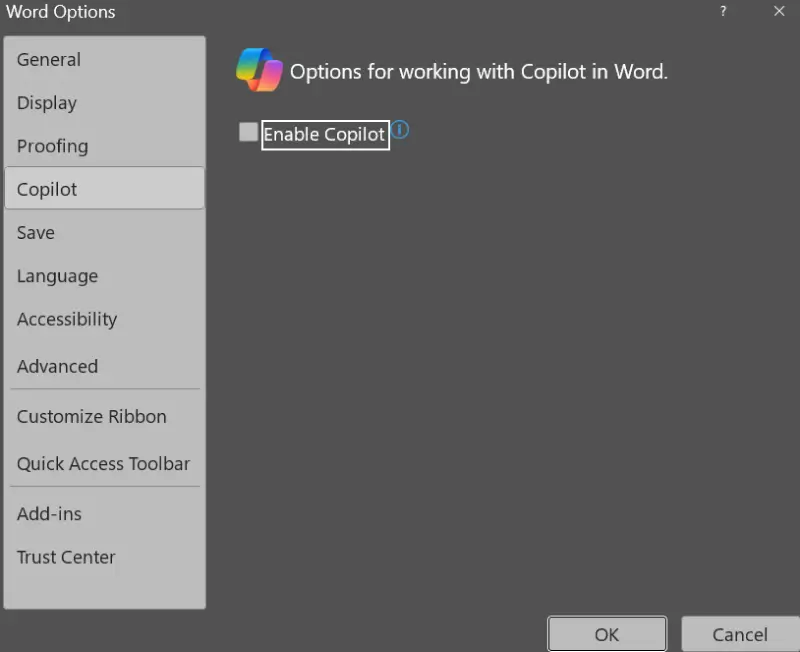Click the Copilot logo icon in header
The image size is (800, 652).
pos(259,70)
